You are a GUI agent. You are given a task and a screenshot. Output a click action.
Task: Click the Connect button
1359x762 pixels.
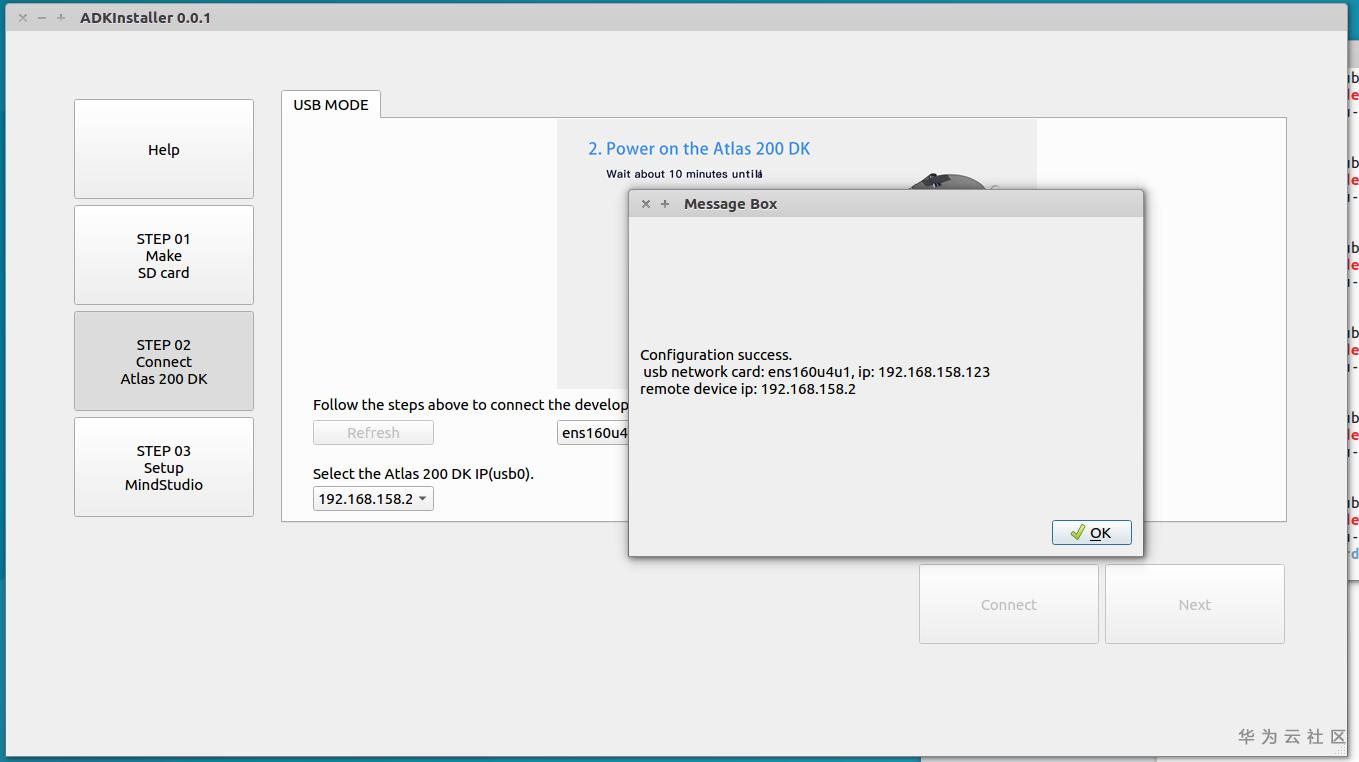pos(1009,604)
